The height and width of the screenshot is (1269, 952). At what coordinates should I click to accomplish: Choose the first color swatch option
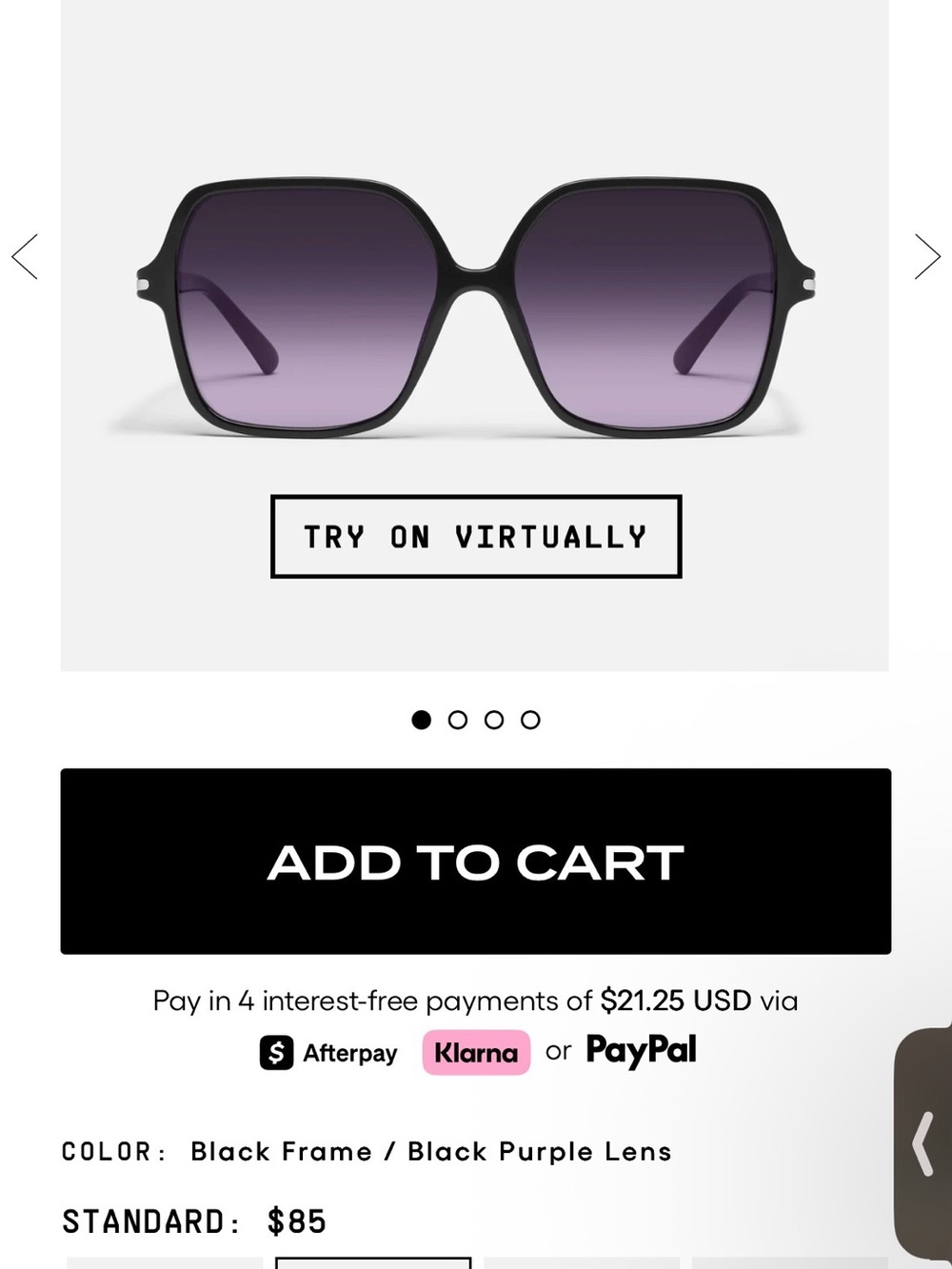(165, 1263)
